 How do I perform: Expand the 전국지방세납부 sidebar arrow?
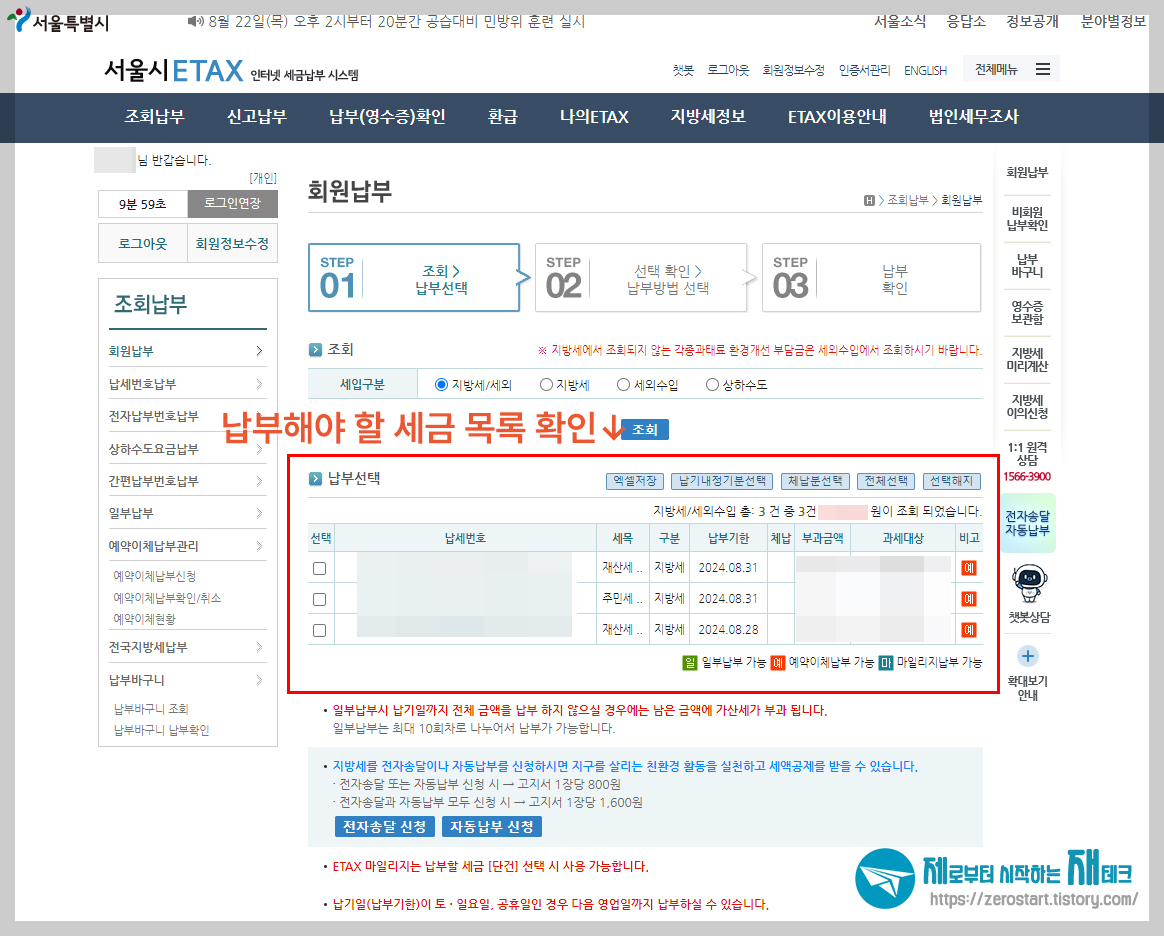[259, 647]
